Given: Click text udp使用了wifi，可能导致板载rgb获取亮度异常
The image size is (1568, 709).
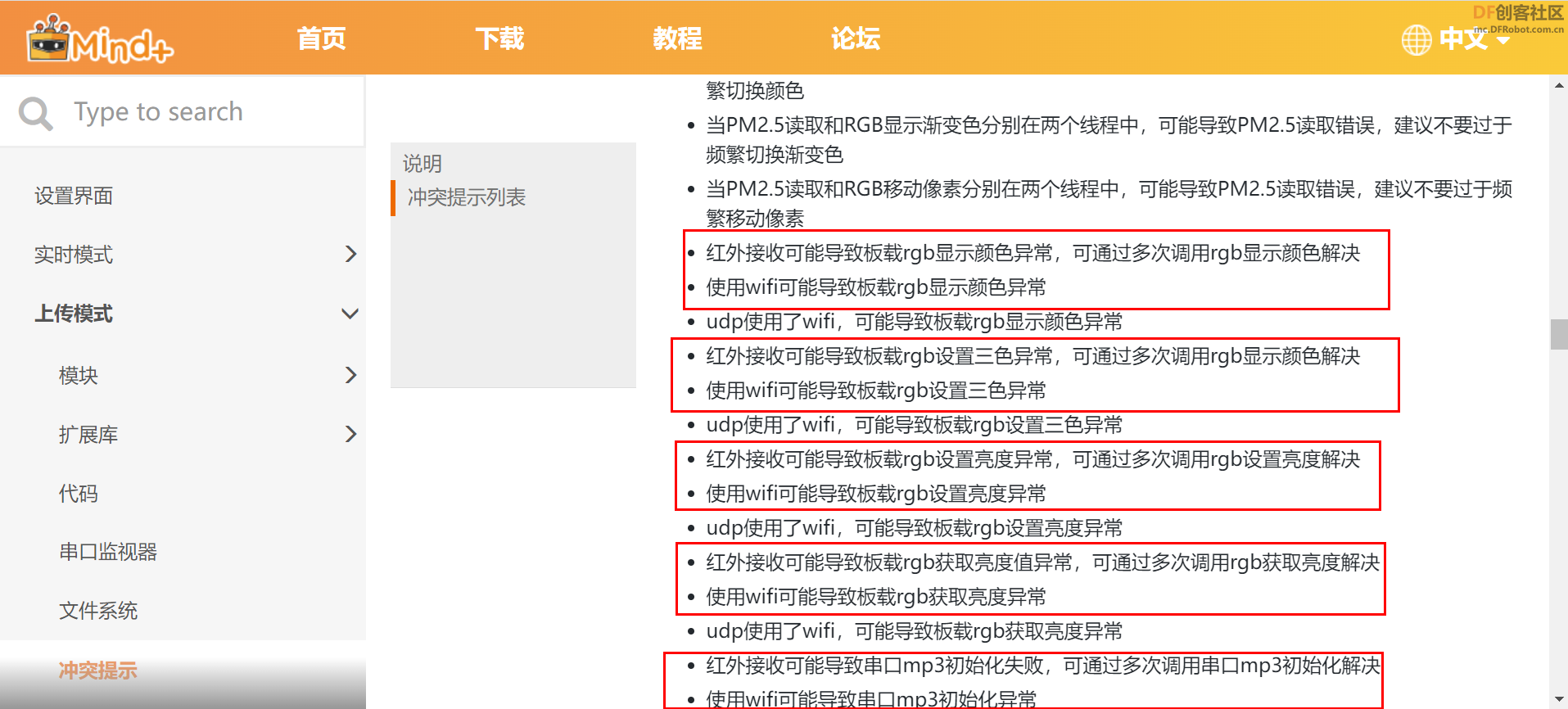Looking at the screenshot, I should pyautogui.click(x=915, y=631).
